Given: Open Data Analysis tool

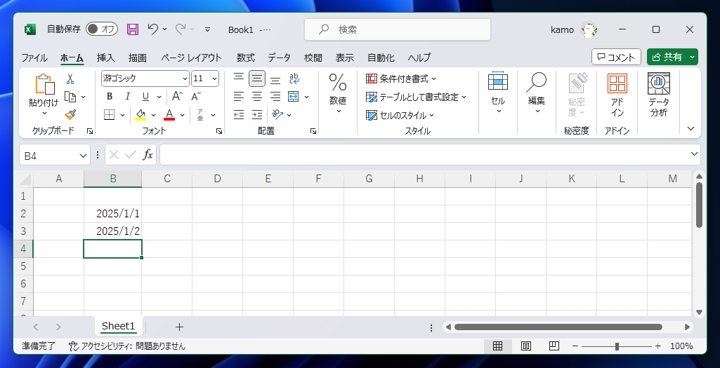Looking at the screenshot, I should (658, 96).
